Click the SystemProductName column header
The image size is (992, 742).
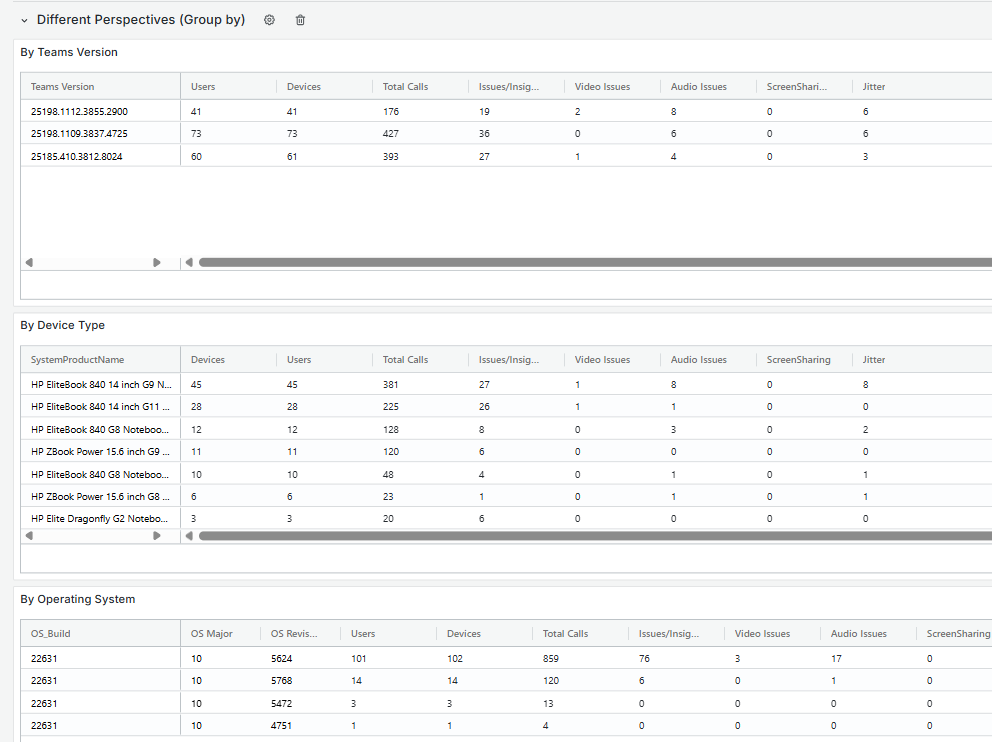78,360
